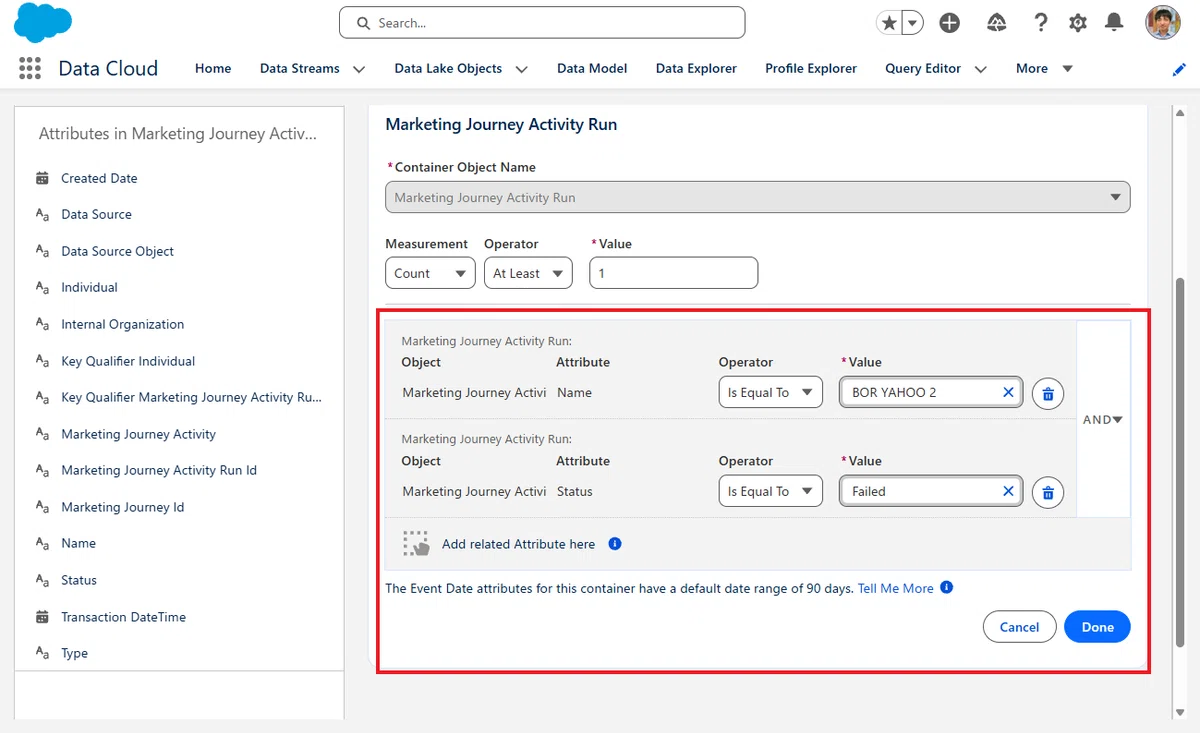This screenshot has width=1200, height=733.
Task: Click the Done button
Action: (x=1097, y=627)
